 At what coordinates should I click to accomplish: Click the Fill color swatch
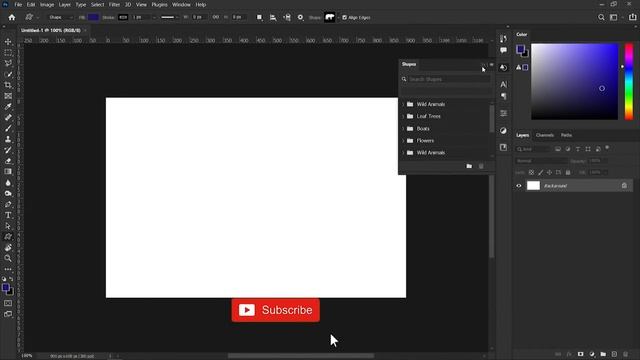pyautogui.click(x=93, y=18)
